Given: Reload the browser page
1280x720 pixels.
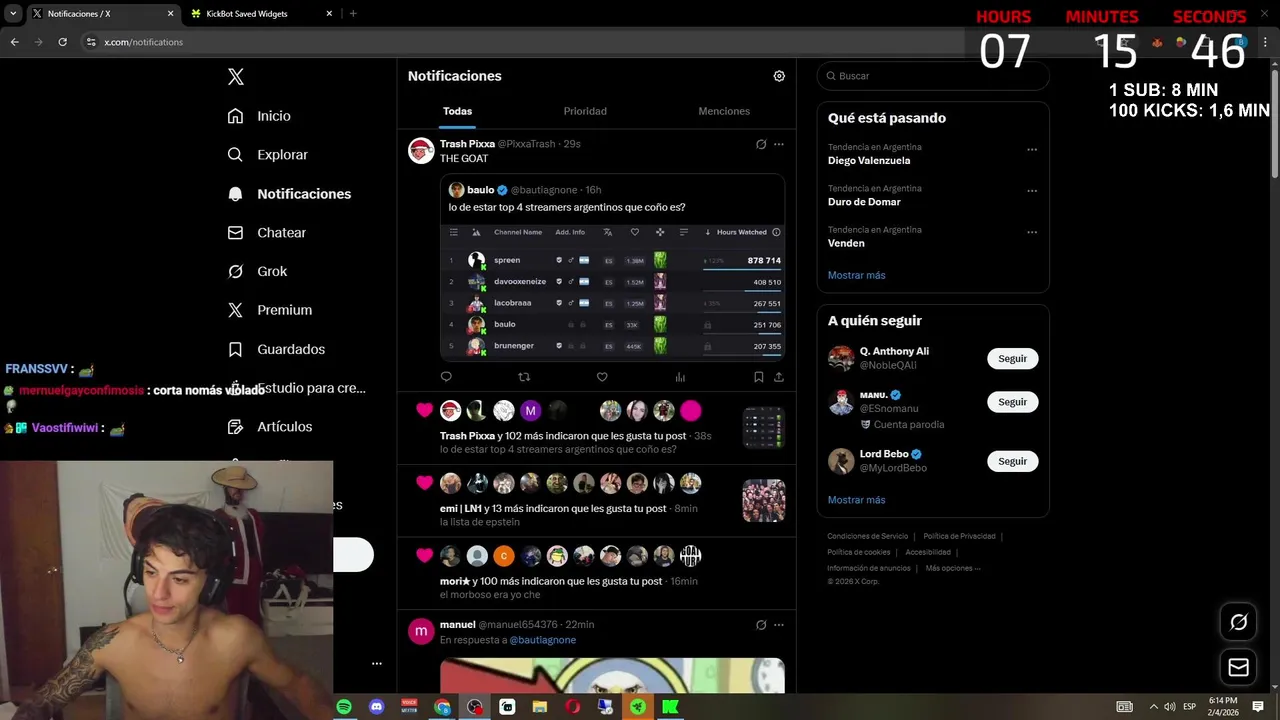Looking at the screenshot, I should [x=62, y=42].
